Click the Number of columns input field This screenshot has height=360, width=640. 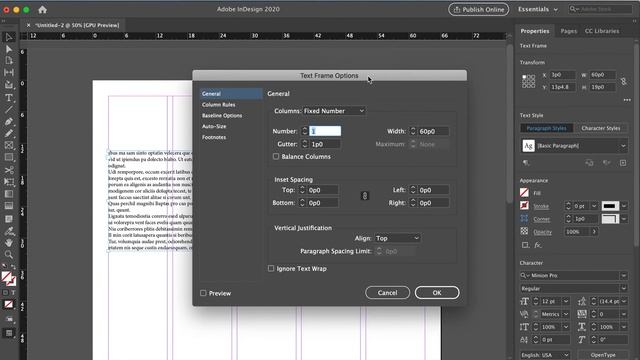pyautogui.click(x=325, y=131)
